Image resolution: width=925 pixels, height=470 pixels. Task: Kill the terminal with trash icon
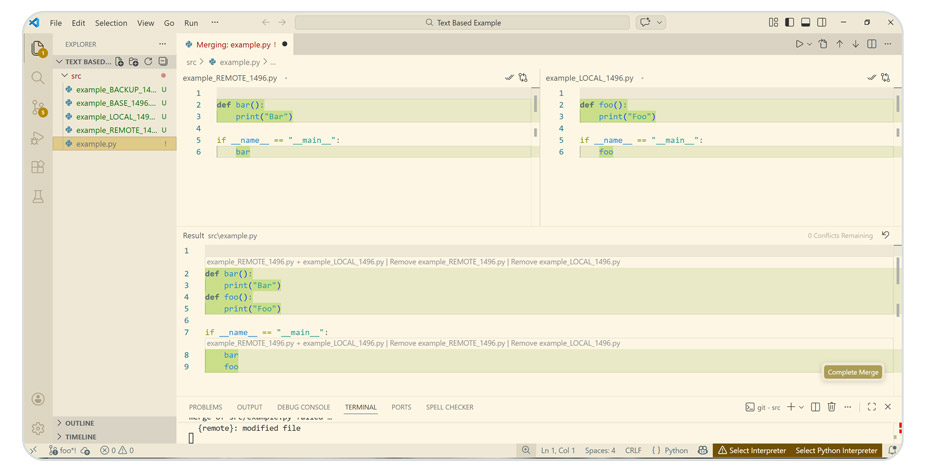(831, 407)
